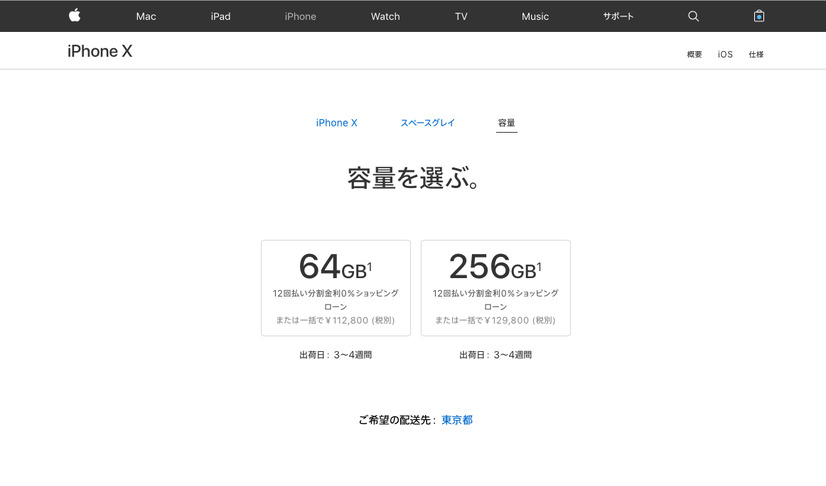This screenshot has height=486, width=826.
Task: Click shipping date text below 64GB card
Action: point(336,355)
